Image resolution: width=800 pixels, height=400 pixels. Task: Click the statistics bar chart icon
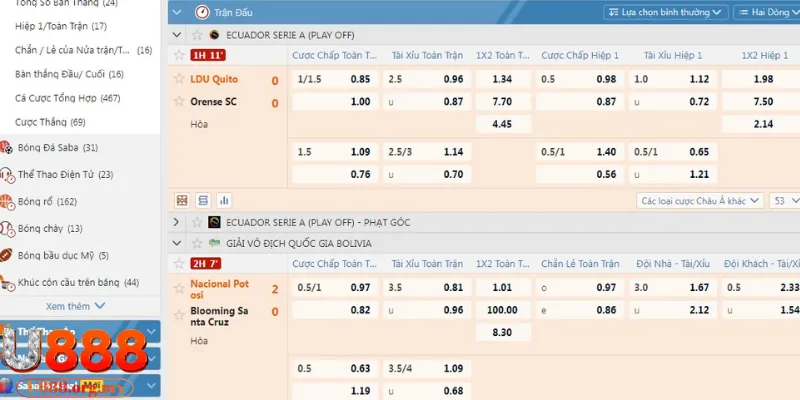tap(224, 200)
